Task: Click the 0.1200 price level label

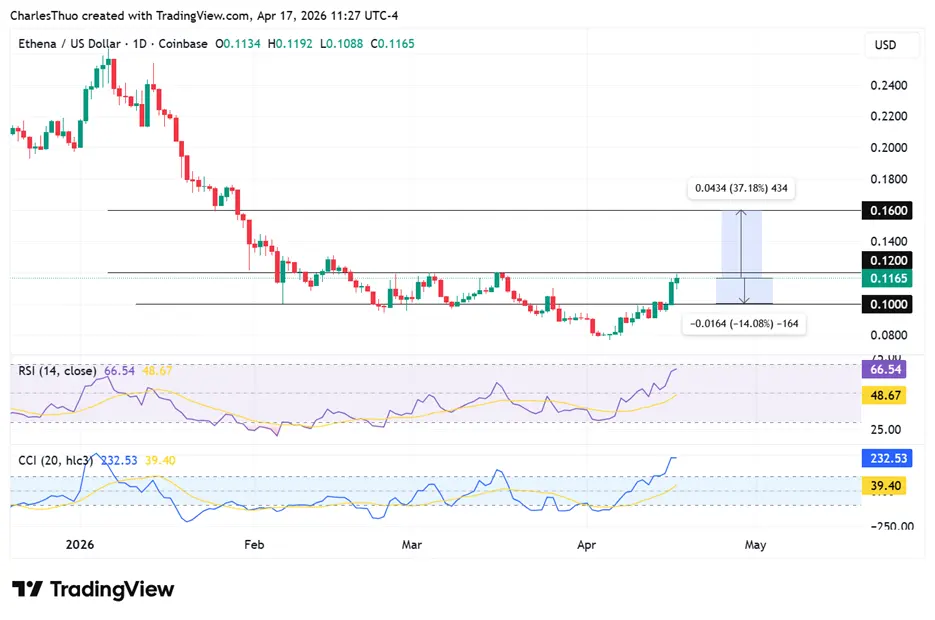Action: [888, 262]
